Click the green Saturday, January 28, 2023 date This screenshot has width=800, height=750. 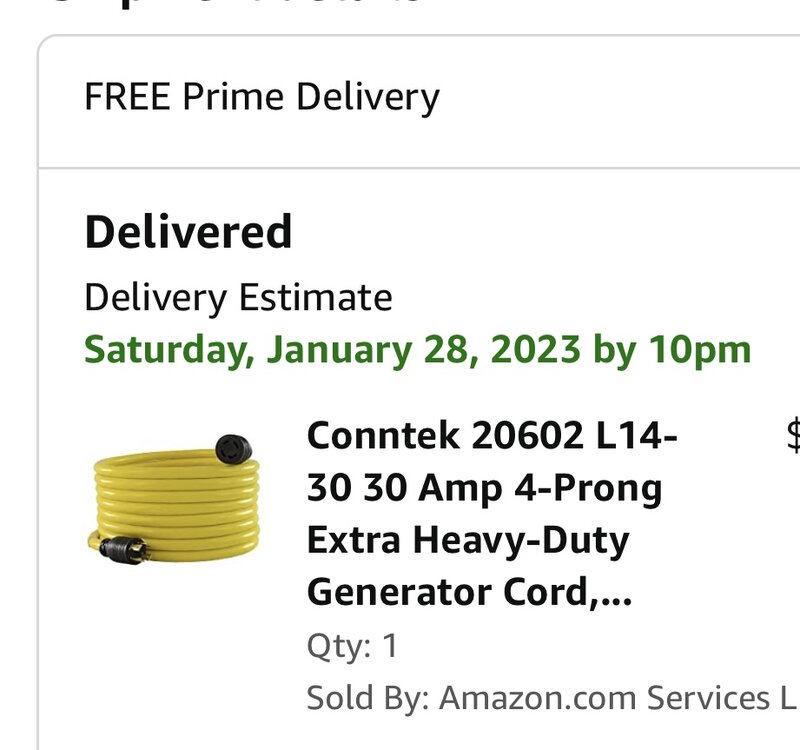coord(332,350)
